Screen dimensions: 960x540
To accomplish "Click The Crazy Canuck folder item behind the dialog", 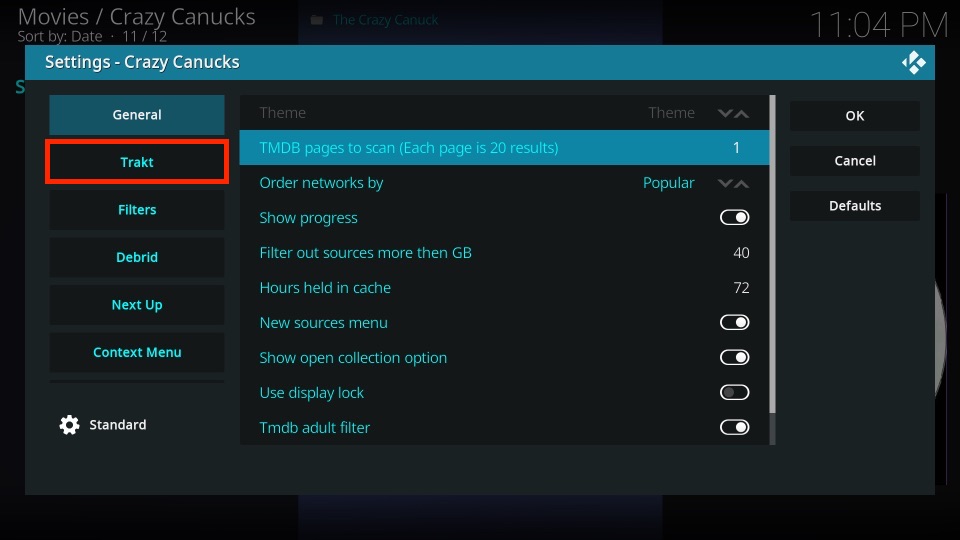I will (x=385, y=20).
